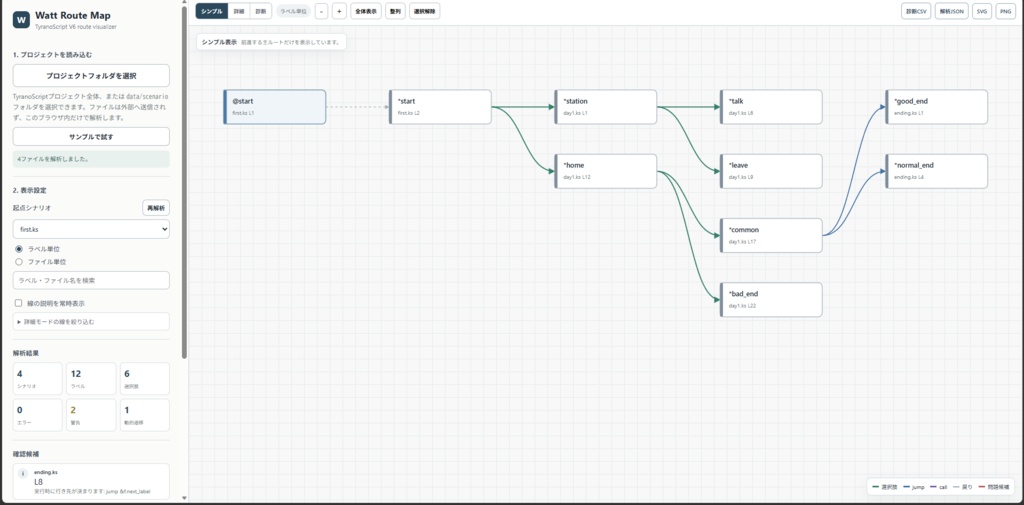Switch to the シンプル view tab
The width and height of the screenshot is (1024, 505).
click(212, 11)
